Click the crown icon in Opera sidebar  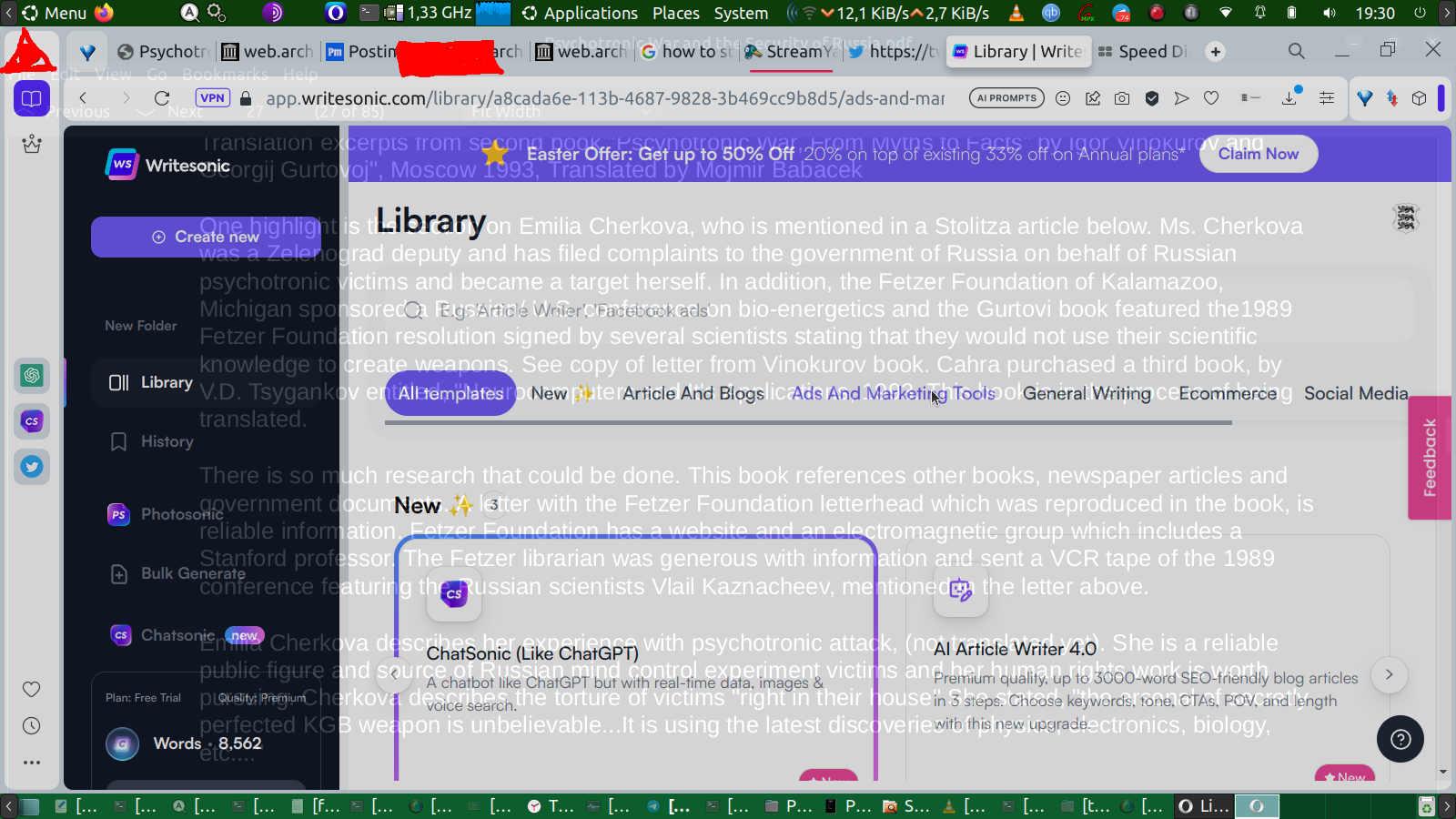pyautogui.click(x=32, y=144)
